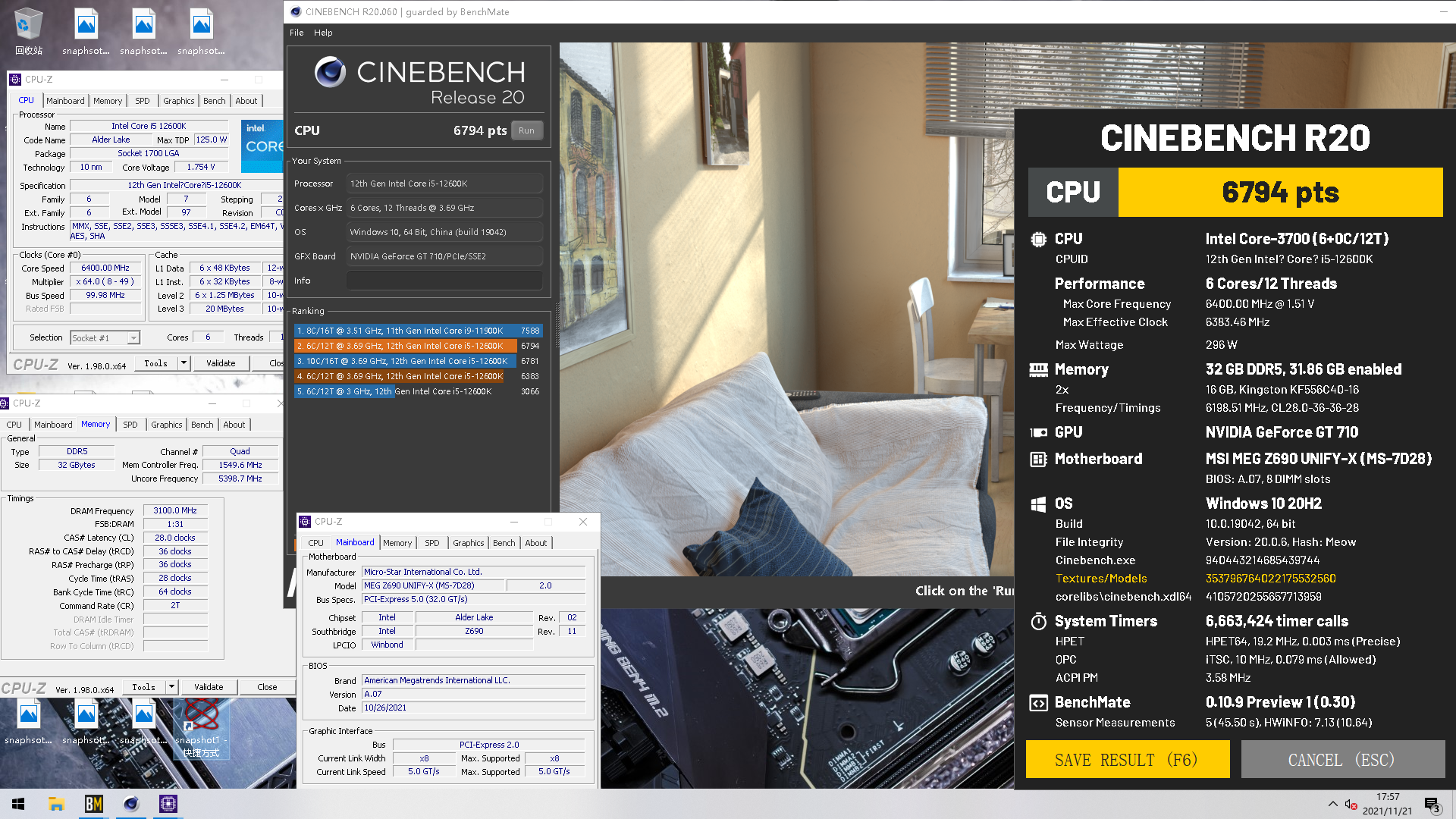Open the volume control in the tray

(1351, 804)
